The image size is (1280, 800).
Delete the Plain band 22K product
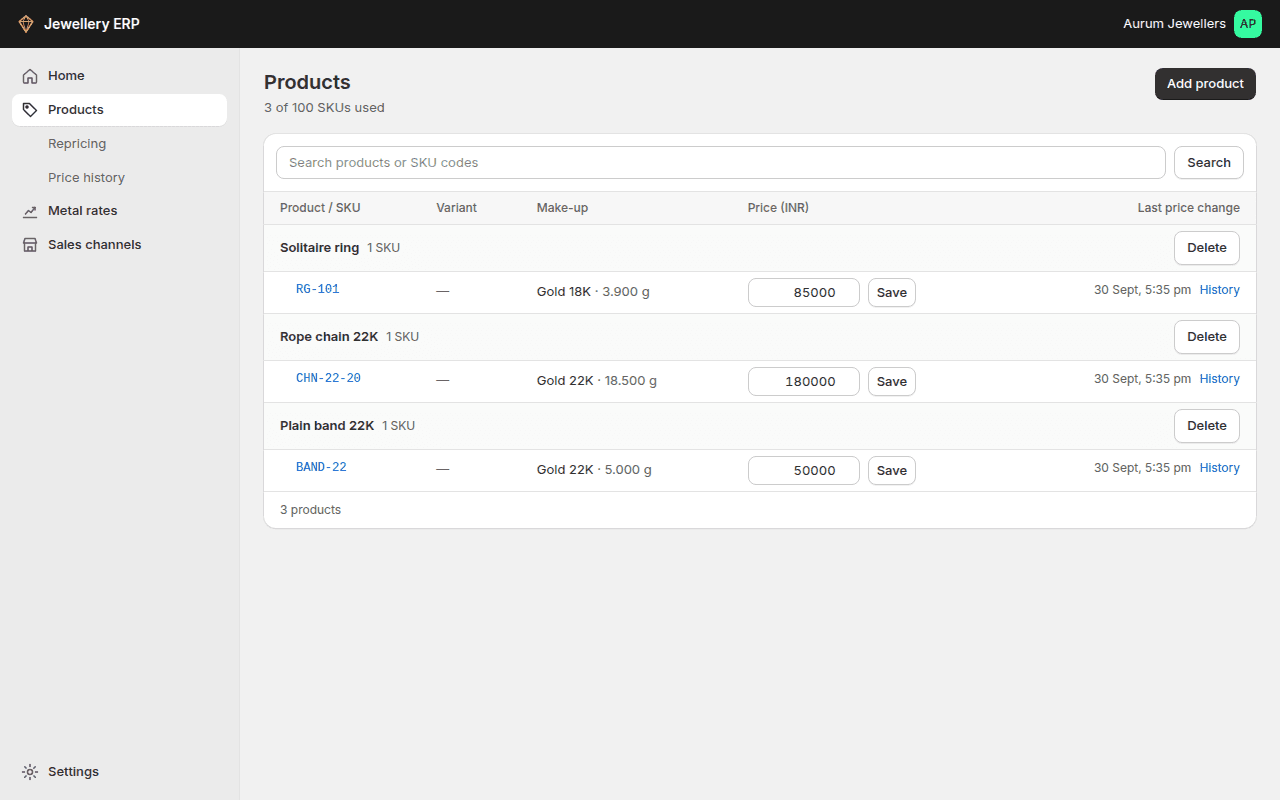[1206, 426]
